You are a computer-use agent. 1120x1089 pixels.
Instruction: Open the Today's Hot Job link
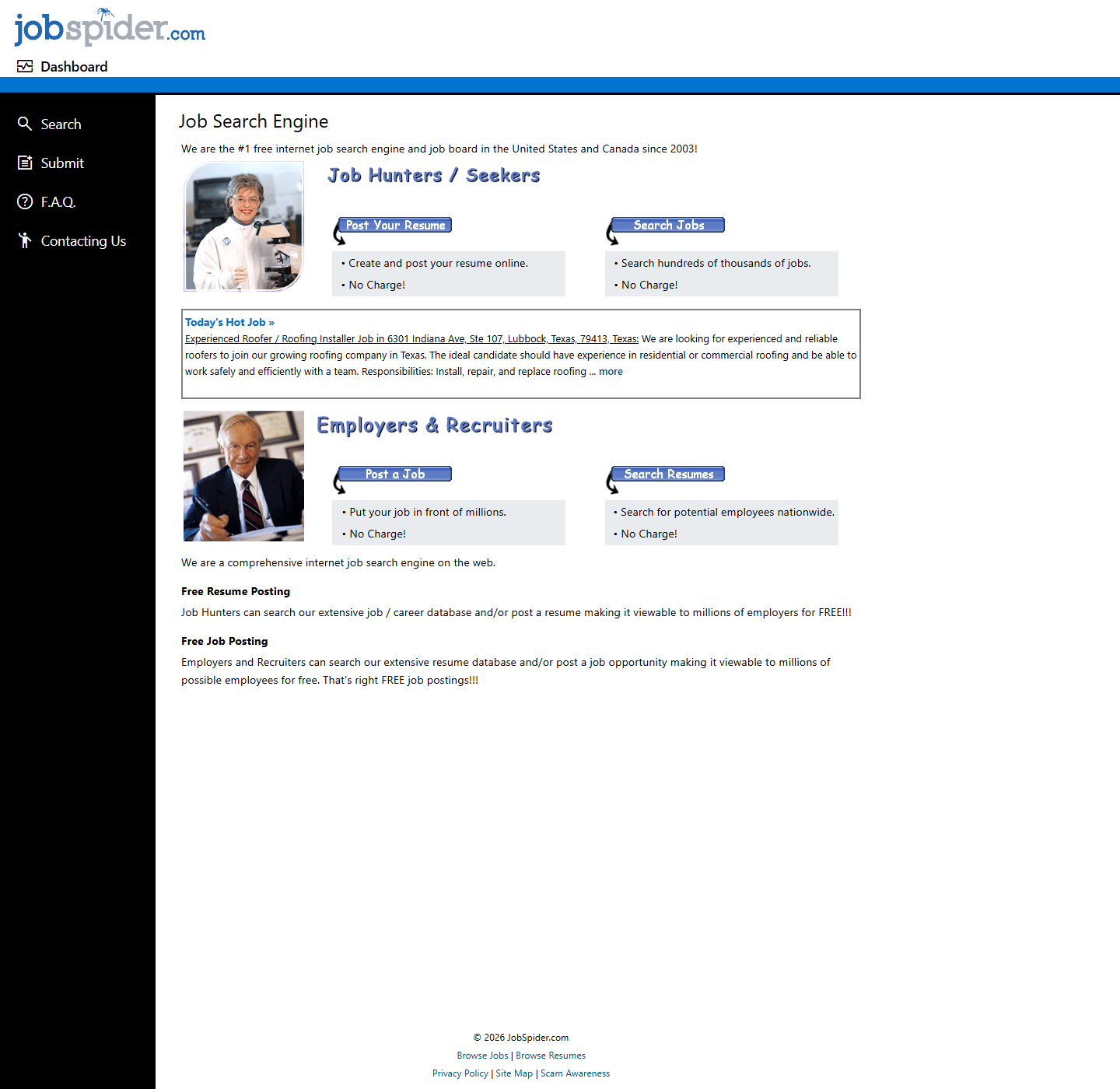[229, 322]
